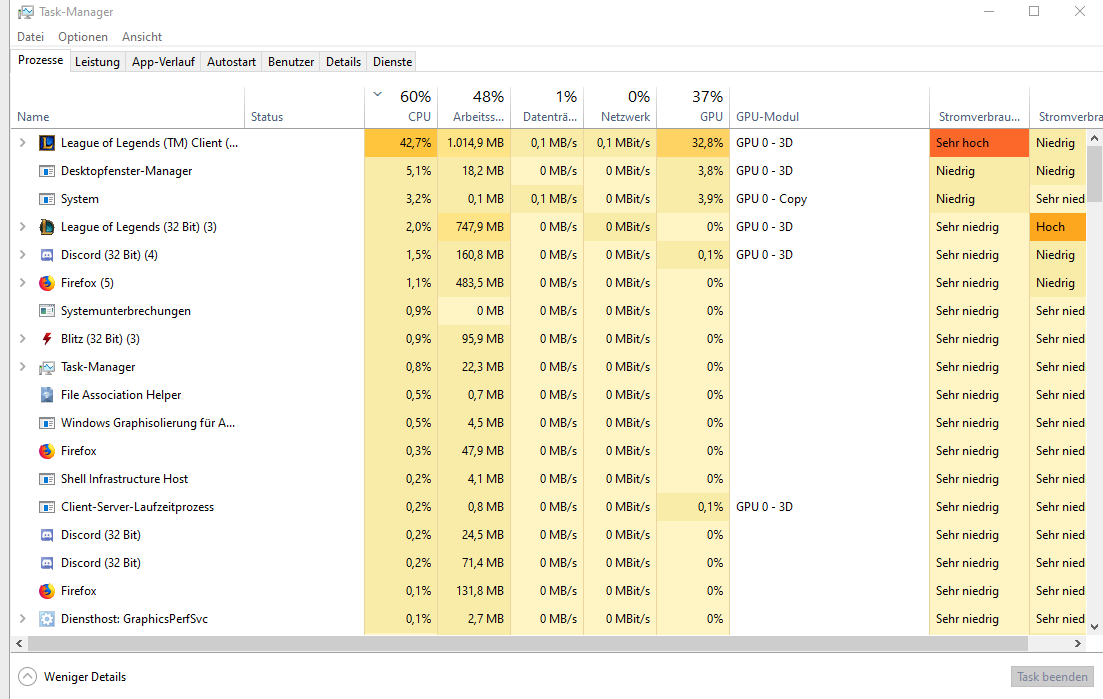Click the 1.014,9 MB memory cell
Image resolution: width=1103 pixels, height=699 pixels.
pos(474,143)
